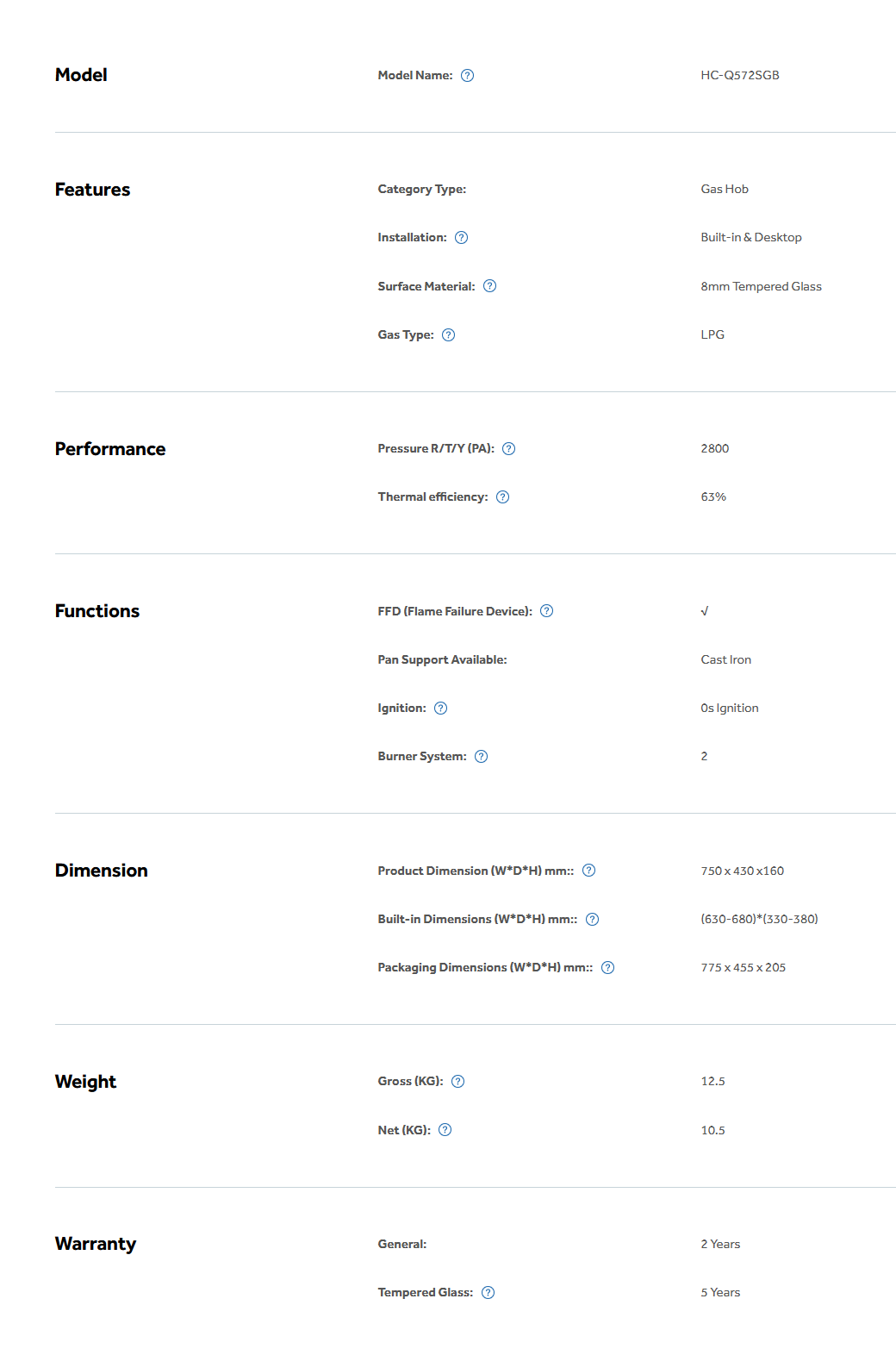Show the Ignition help tooltip icon
The width and height of the screenshot is (896, 1355).
point(441,709)
